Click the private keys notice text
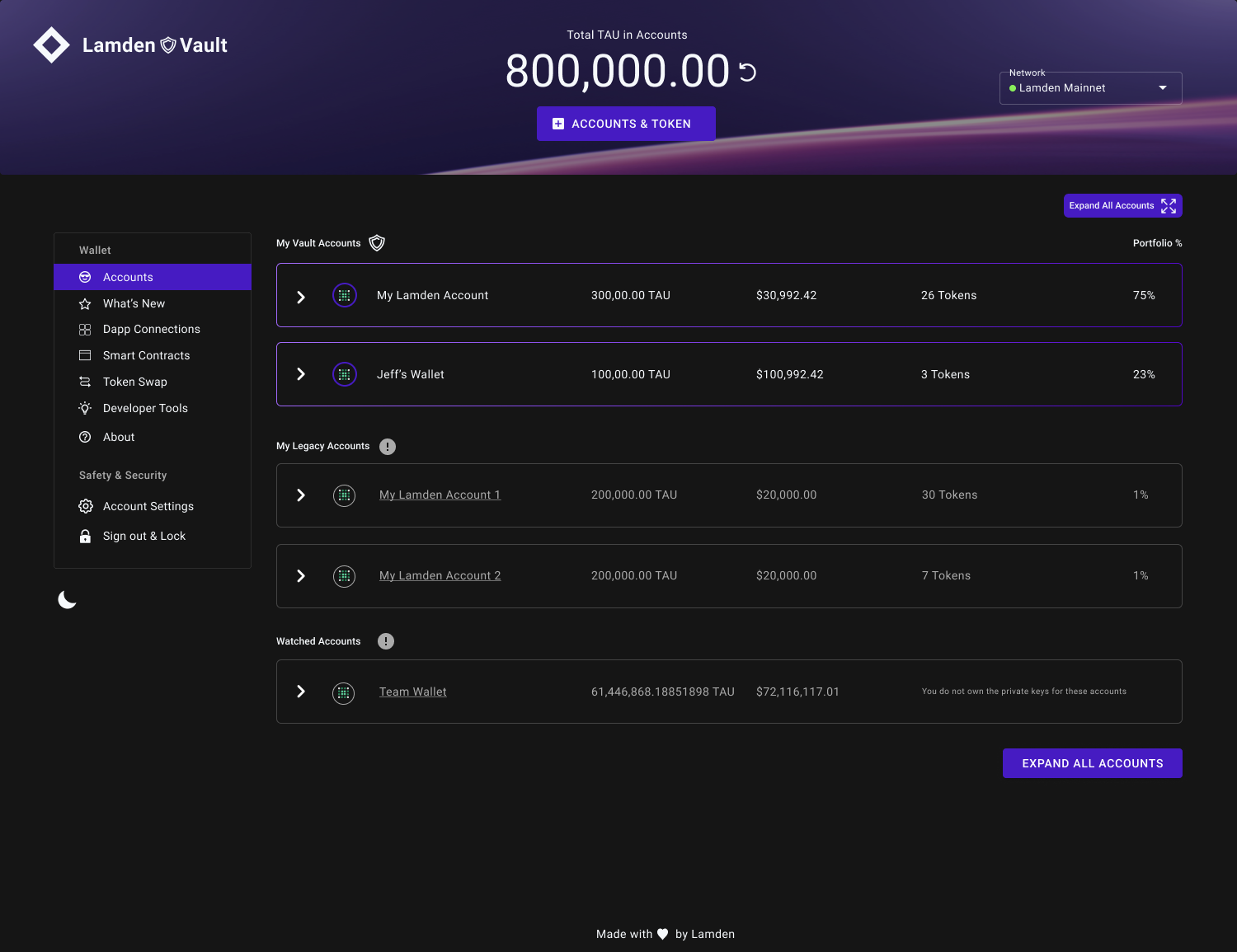This screenshot has height=952, width=1237. (x=1024, y=692)
